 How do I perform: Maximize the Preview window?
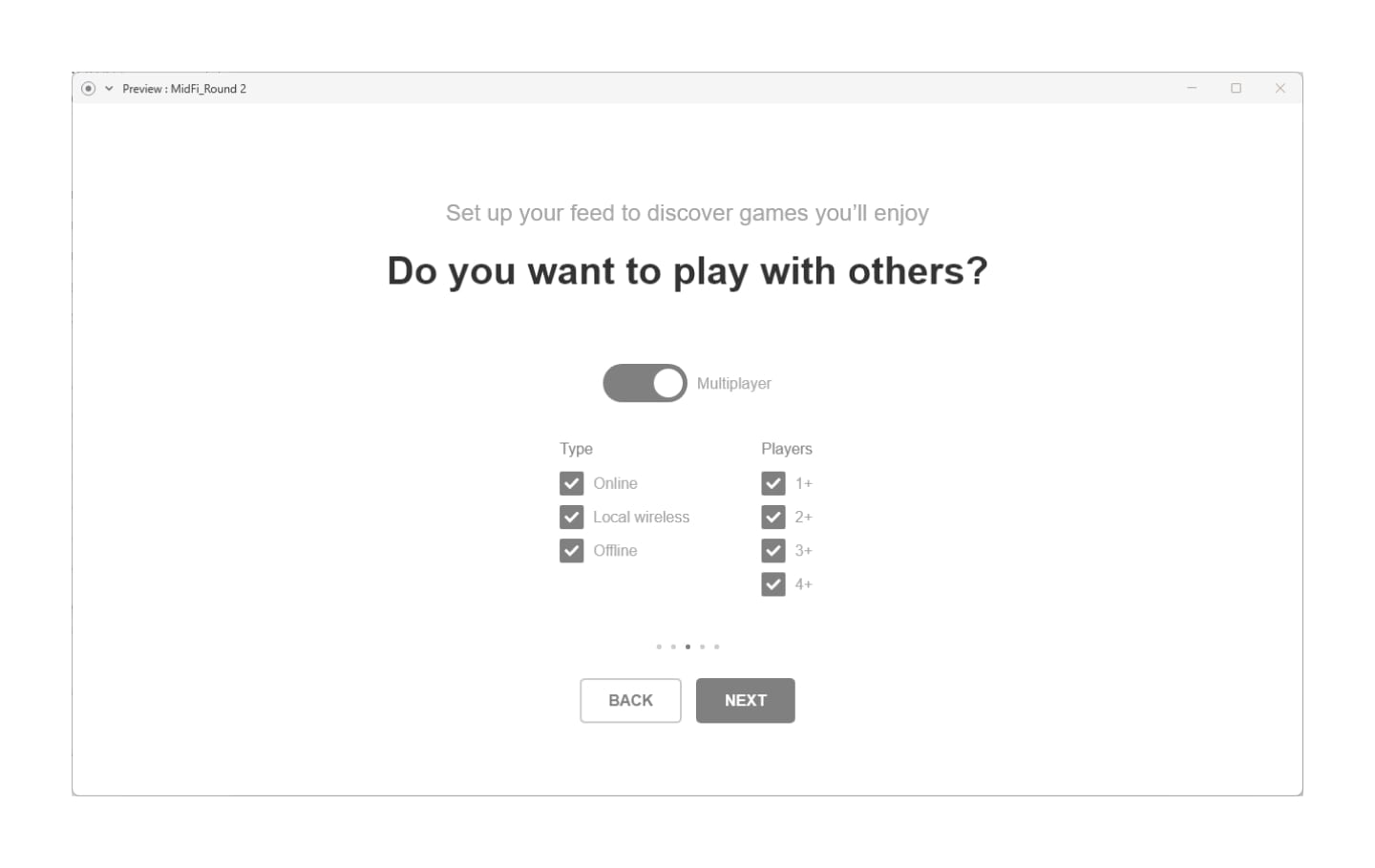click(x=1236, y=88)
